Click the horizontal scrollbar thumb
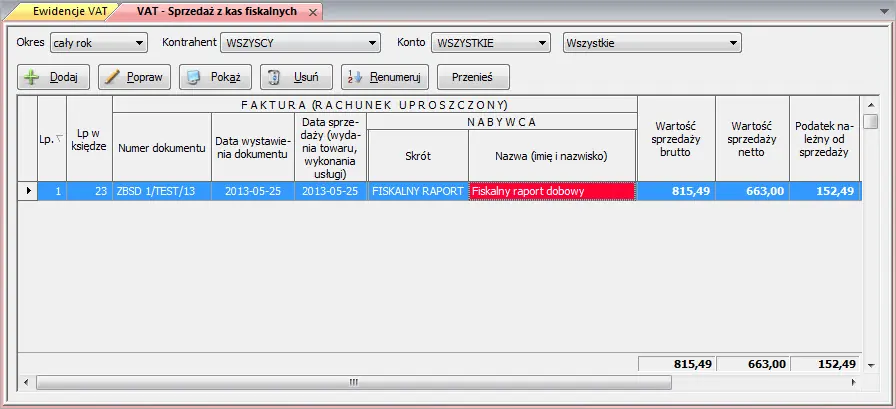This screenshot has width=896, height=409. click(x=354, y=382)
